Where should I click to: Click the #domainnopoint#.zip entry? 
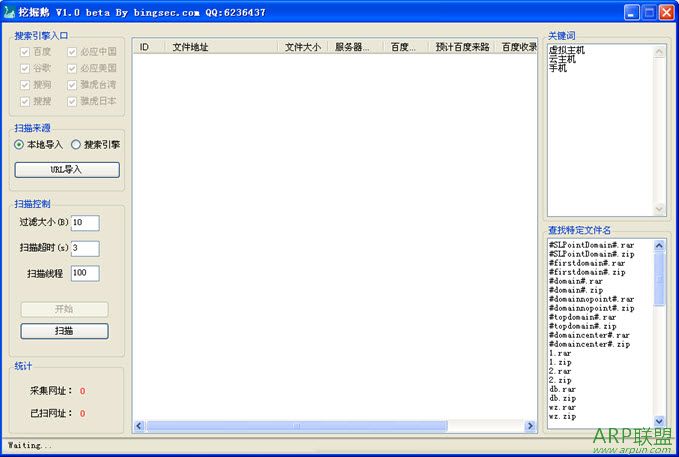(592, 308)
